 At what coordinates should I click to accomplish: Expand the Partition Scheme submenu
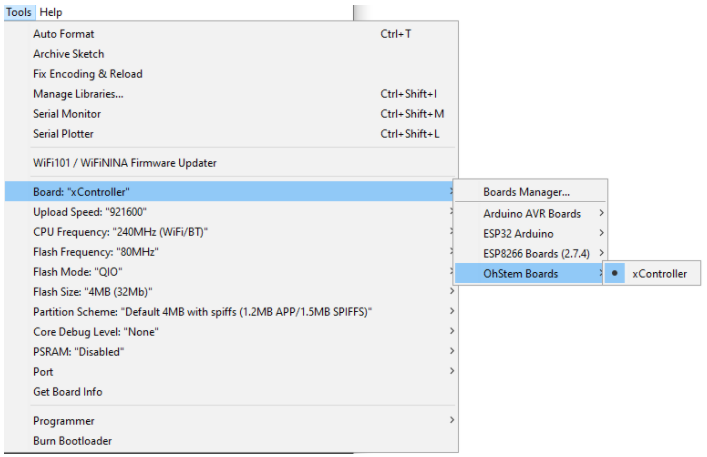pyautogui.click(x=202, y=312)
